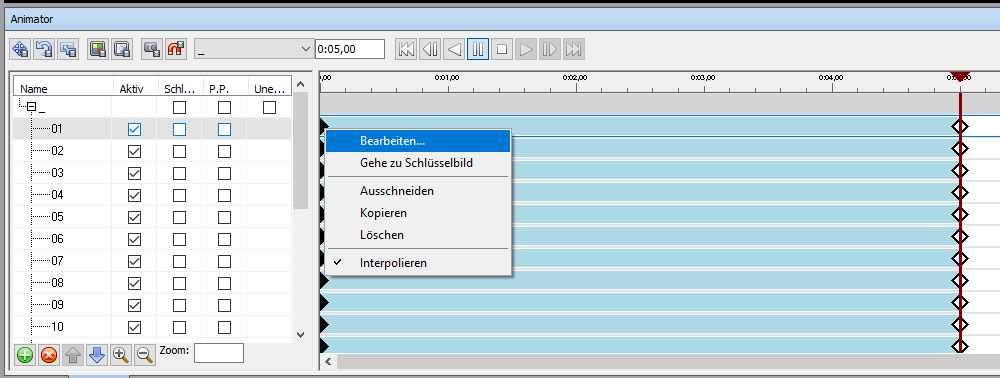Select animation set 02 in the tree

pyautogui.click(x=57, y=151)
